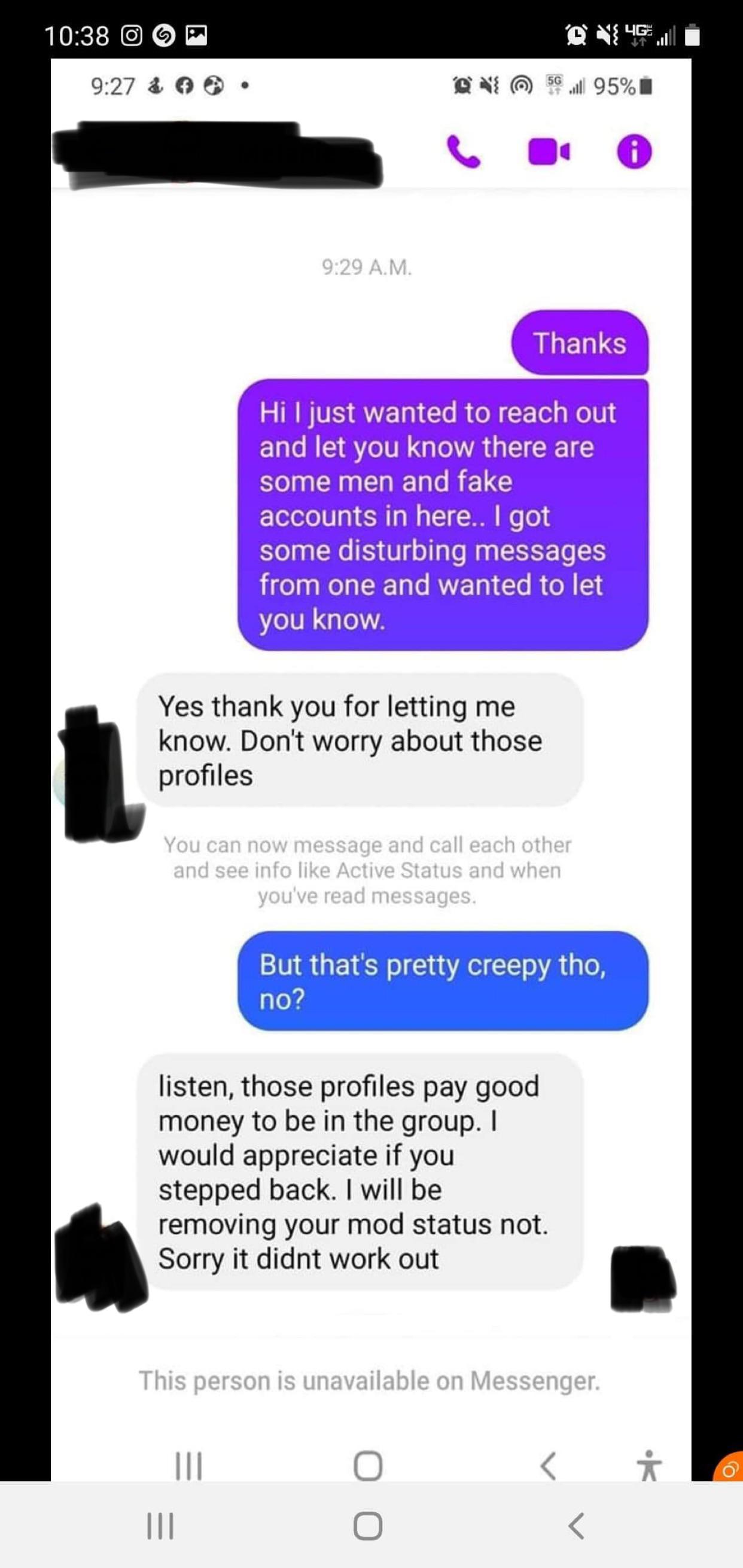Select the "listen, those profiles pay good money" message
Image resolution: width=743 pixels, height=1568 pixels.
tap(360, 1172)
